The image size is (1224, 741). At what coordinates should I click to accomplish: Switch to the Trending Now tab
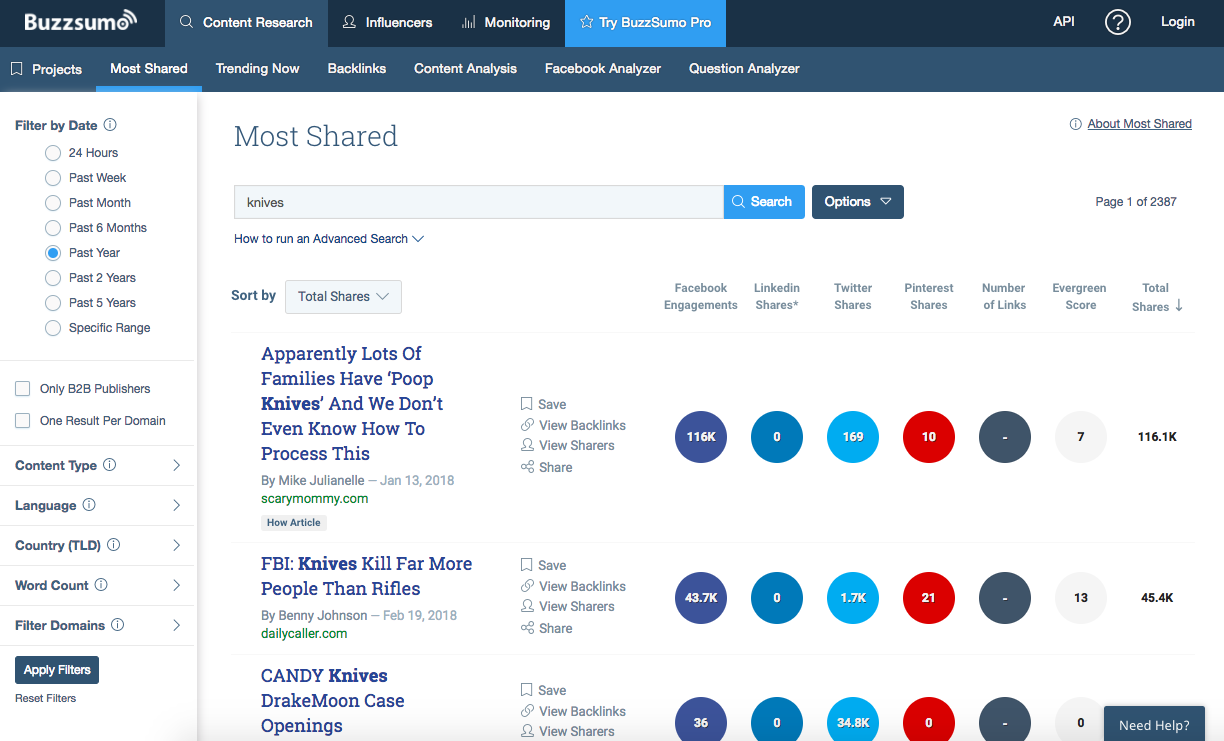(x=258, y=69)
